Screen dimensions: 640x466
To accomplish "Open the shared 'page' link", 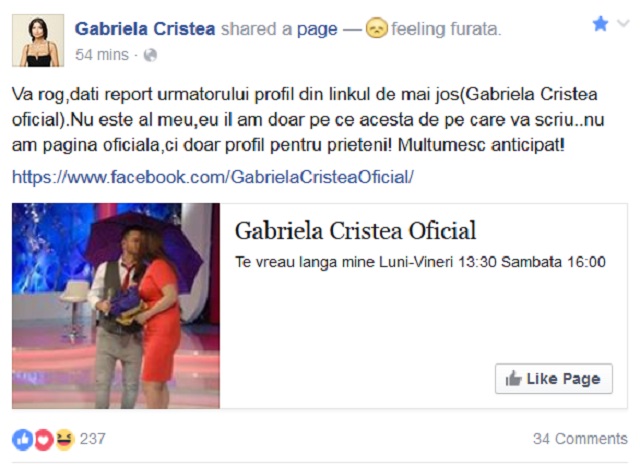I will point(317,30).
